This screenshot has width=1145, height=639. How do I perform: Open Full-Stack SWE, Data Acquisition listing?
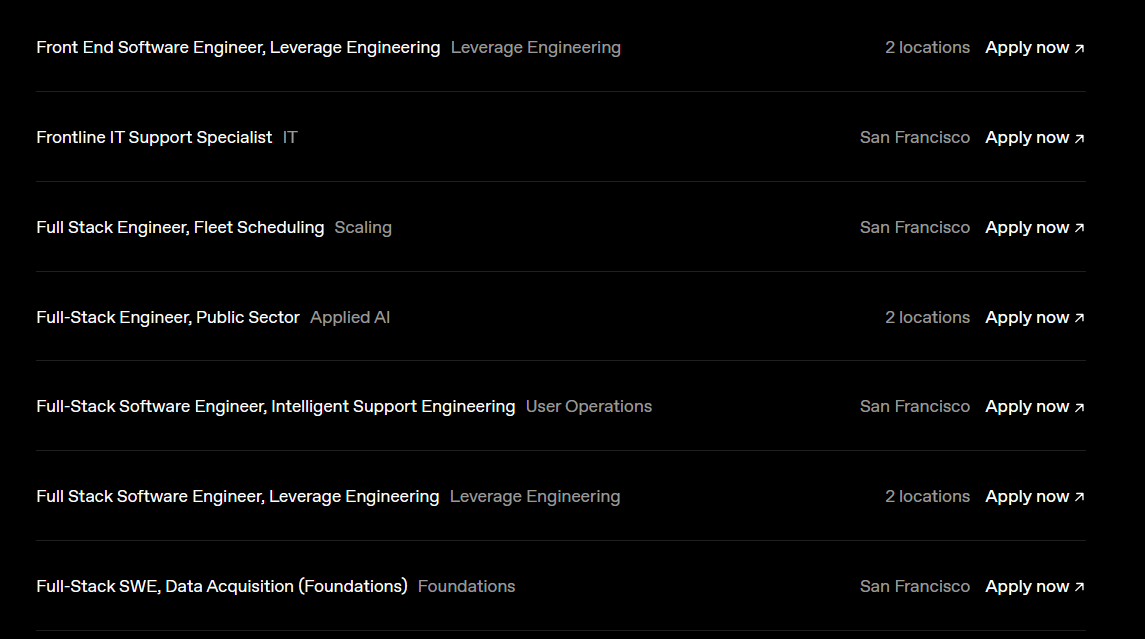(x=222, y=586)
